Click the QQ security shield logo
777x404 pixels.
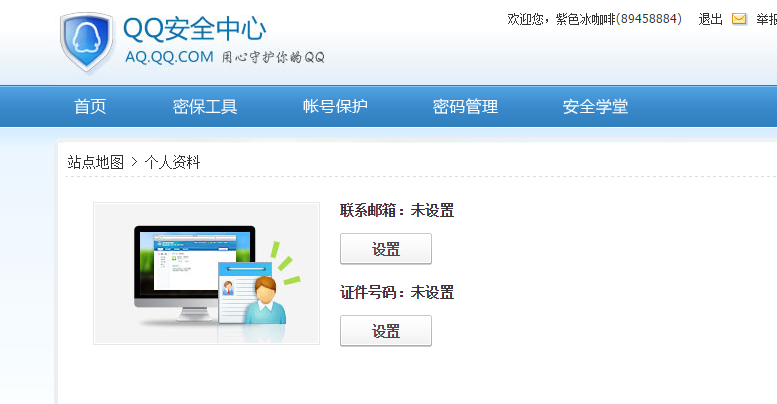87,42
